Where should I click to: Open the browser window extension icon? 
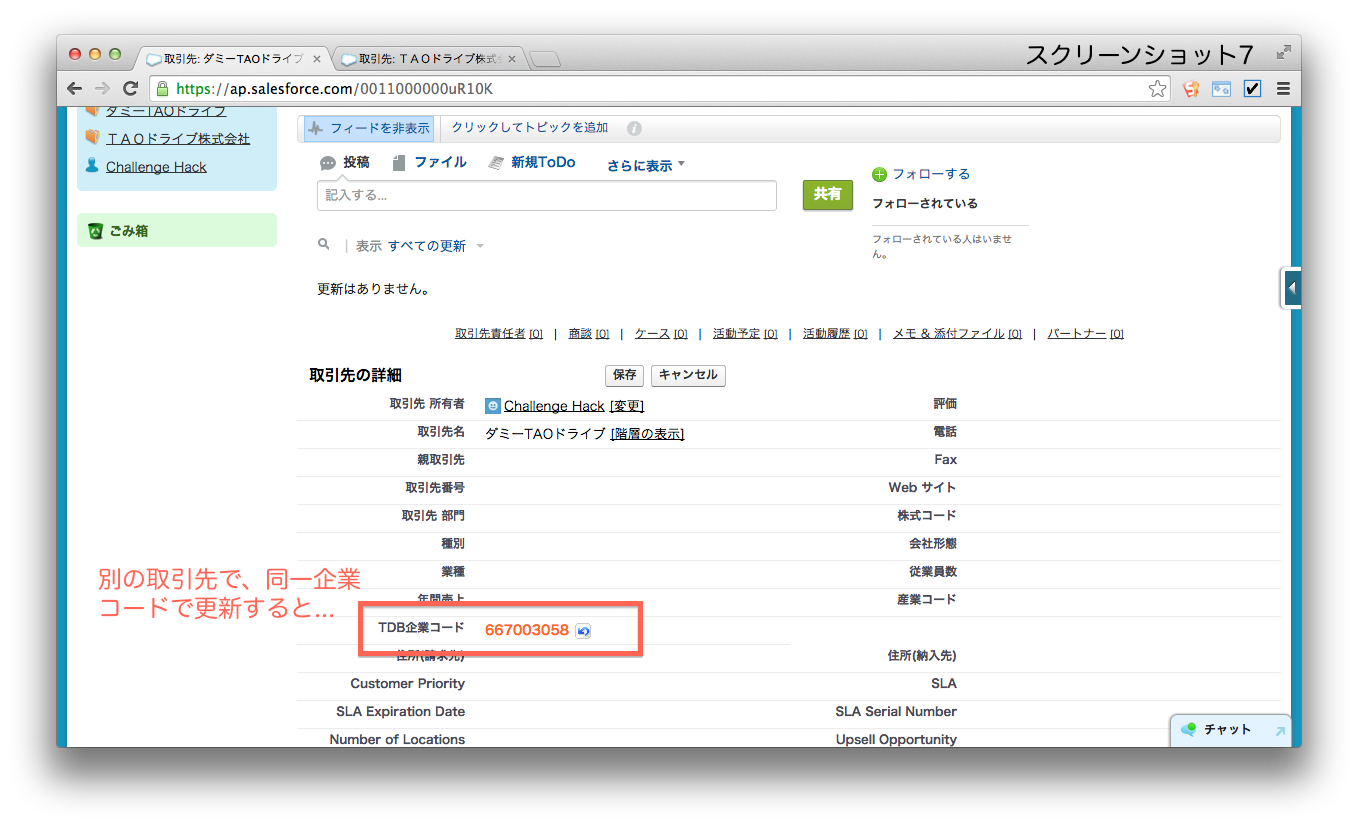pyautogui.click(x=1221, y=89)
